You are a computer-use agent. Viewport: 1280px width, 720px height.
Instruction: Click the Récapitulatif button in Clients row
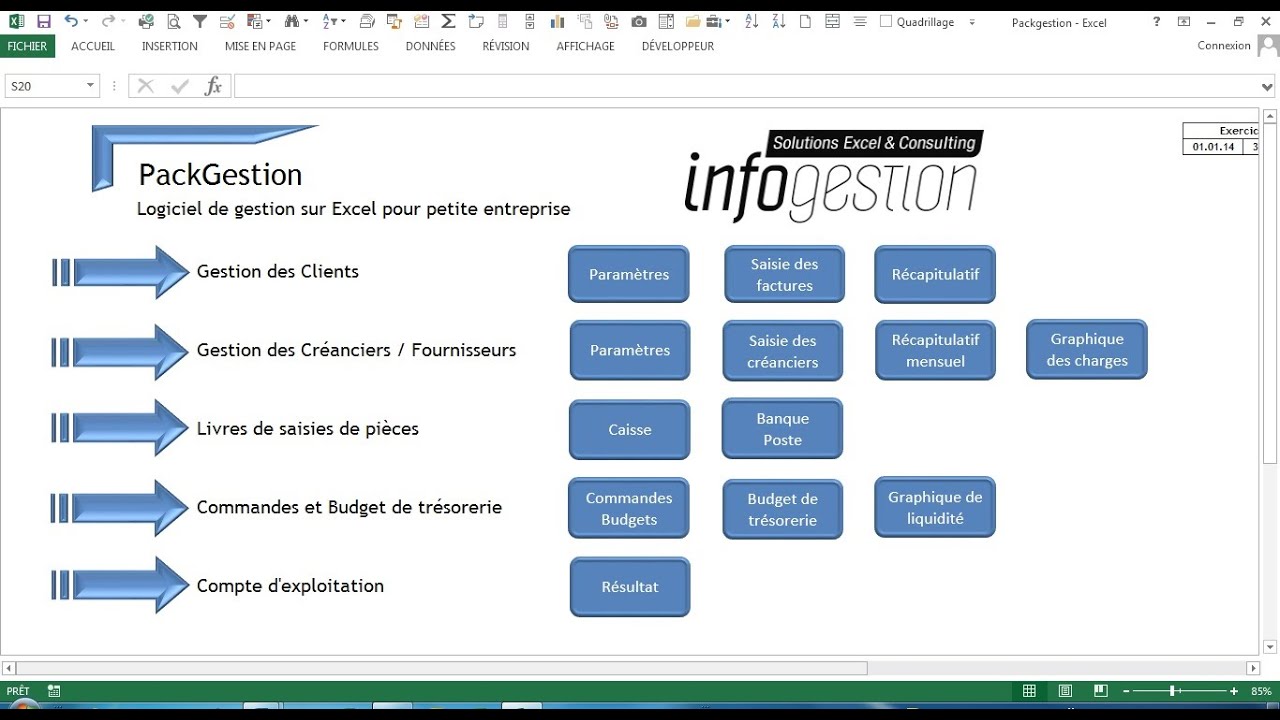click(935, 274)
